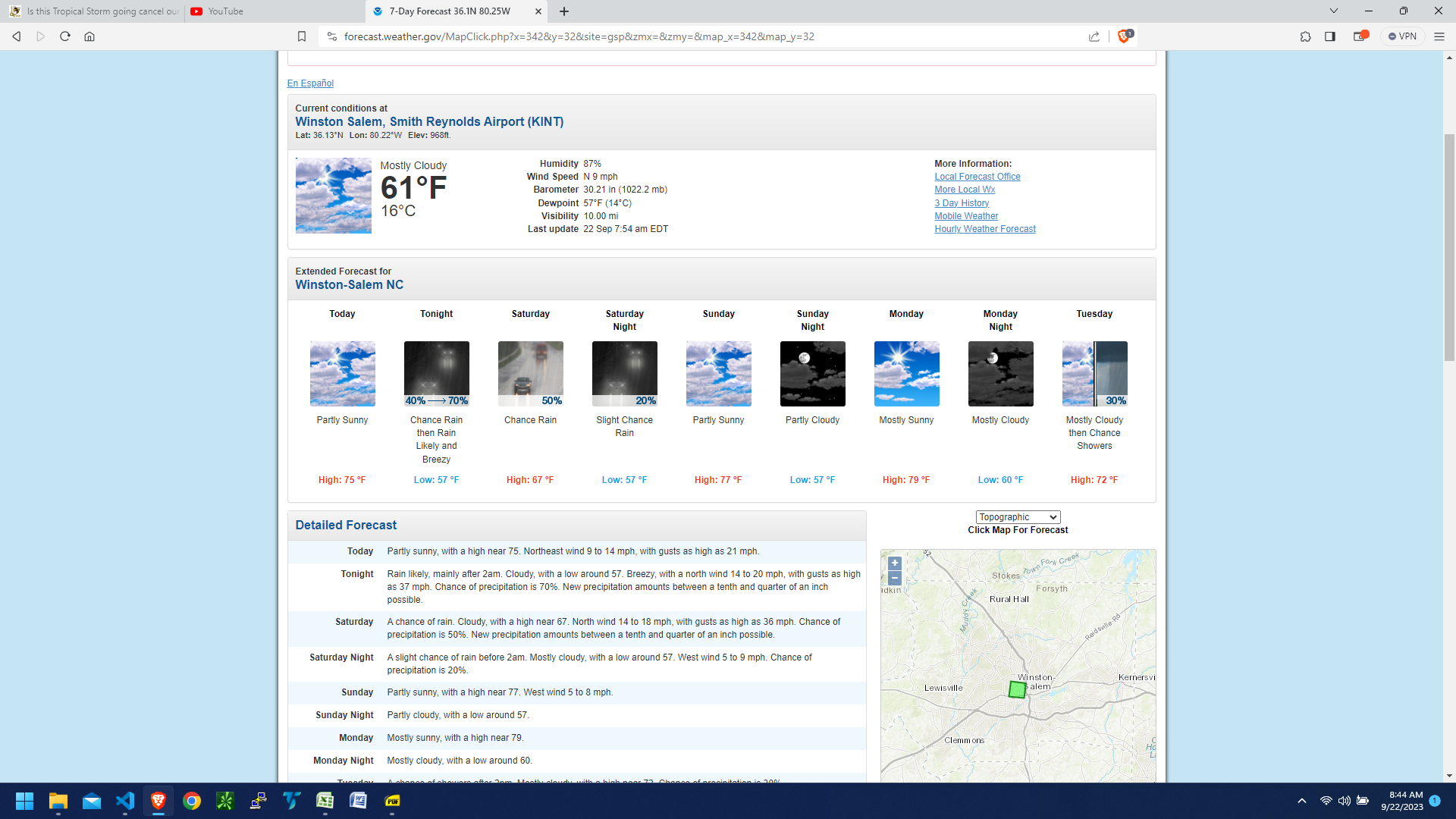Open the Local Forecast Office link
This screenshot has width=1456, height=819.
click(x=977, y=177)
